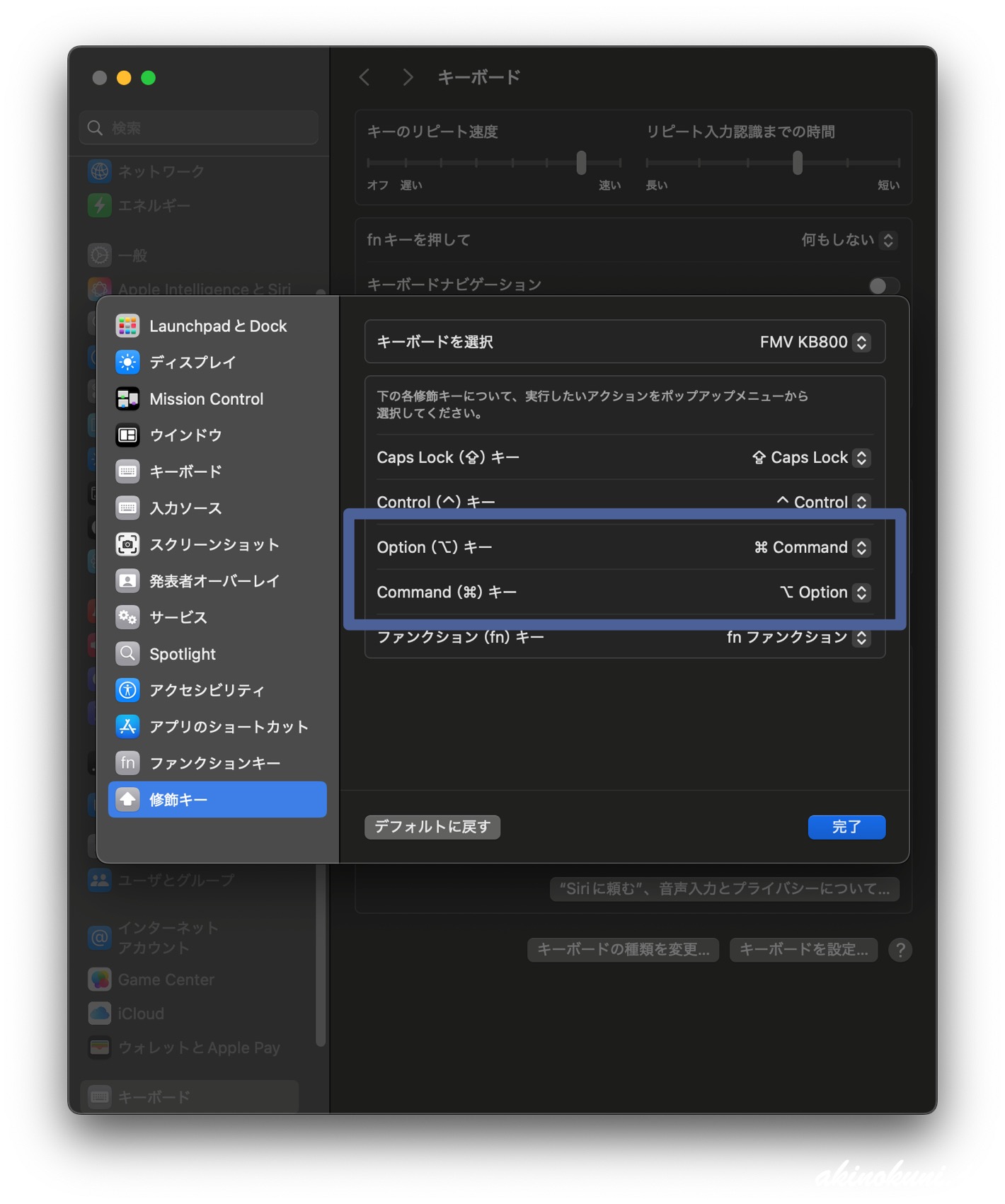The image size is (1005, 1204).
Task: Select the ディスプレイ list item
Action: pos(217,362)
